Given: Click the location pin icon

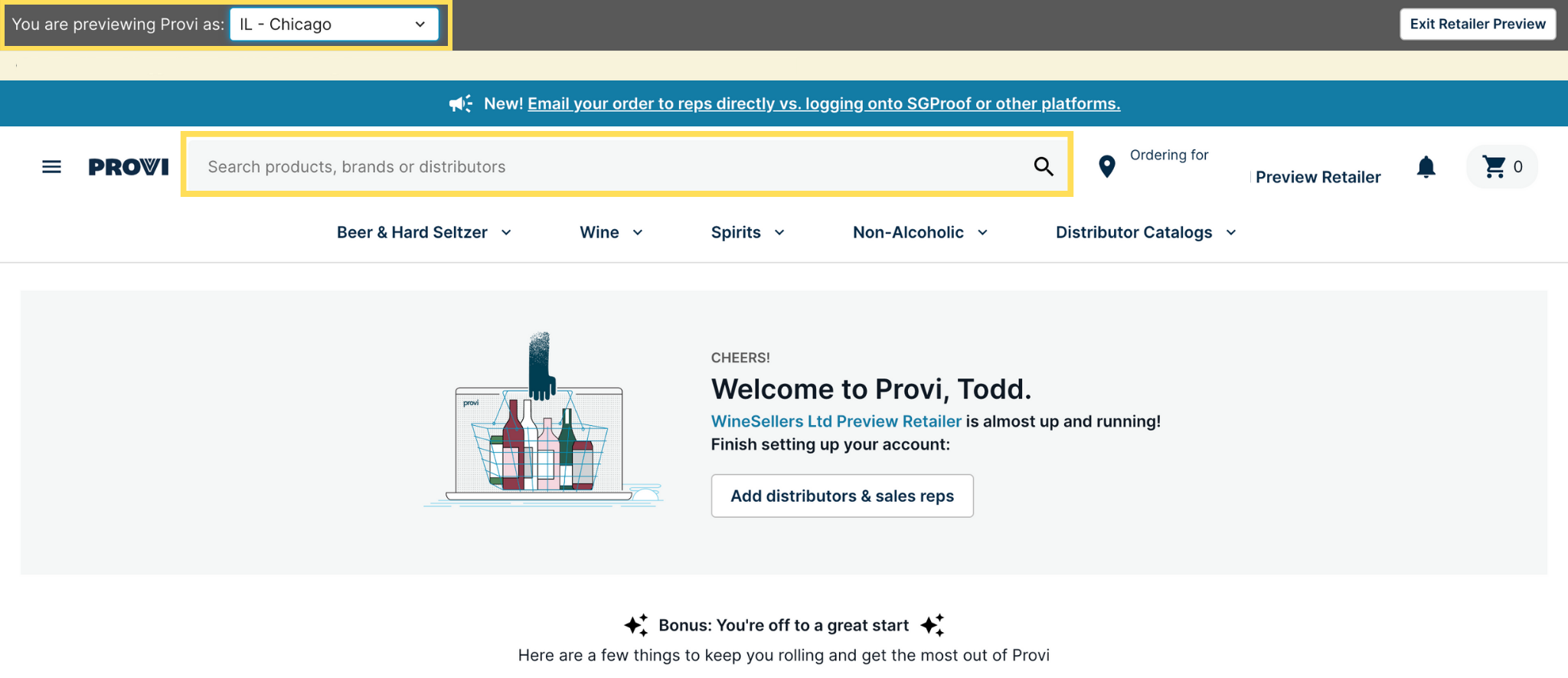Looking at the screenshot, I should tap(1106, 166).
